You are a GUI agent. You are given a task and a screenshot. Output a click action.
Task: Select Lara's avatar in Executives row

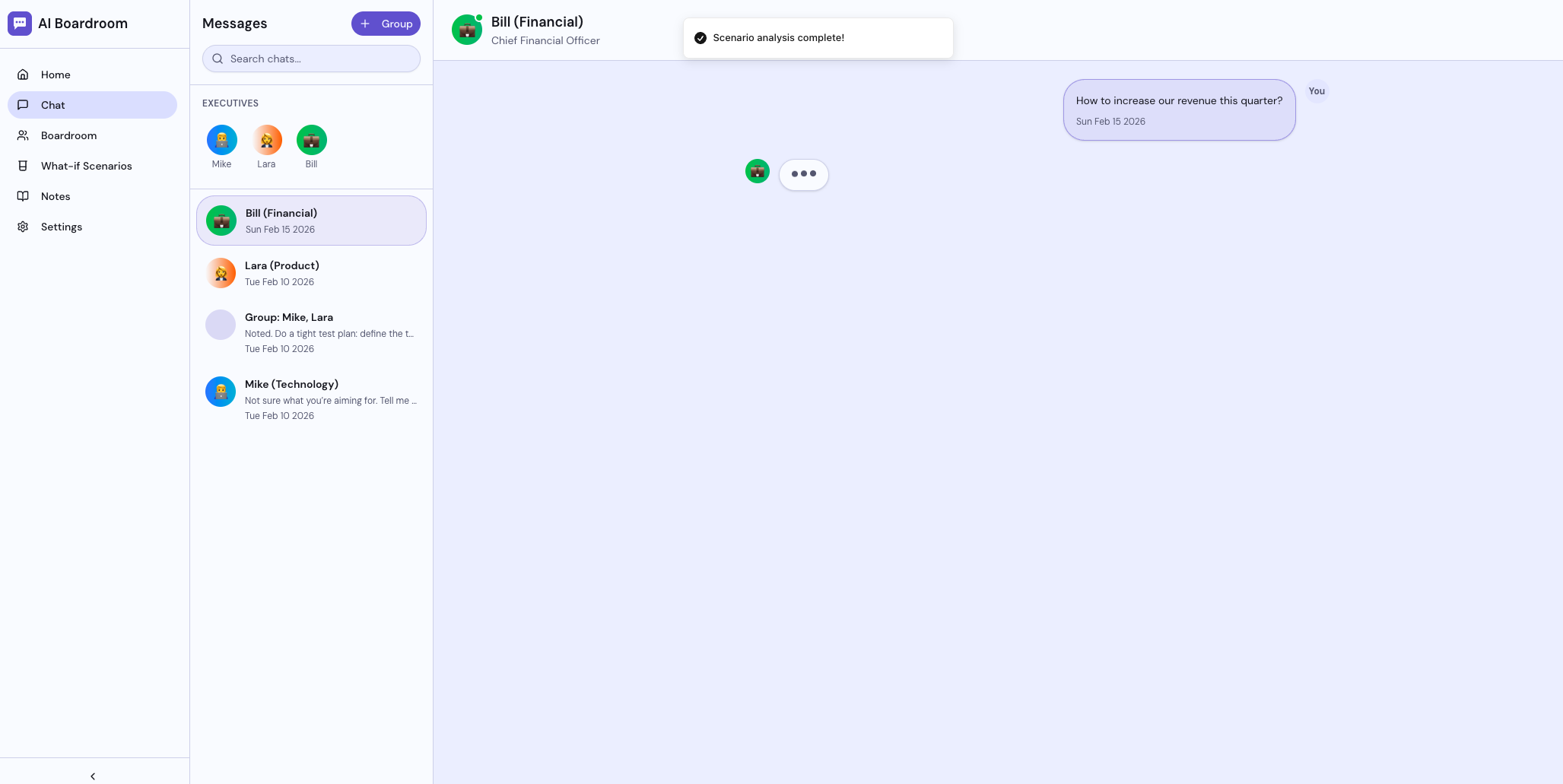tap(266, 140)
